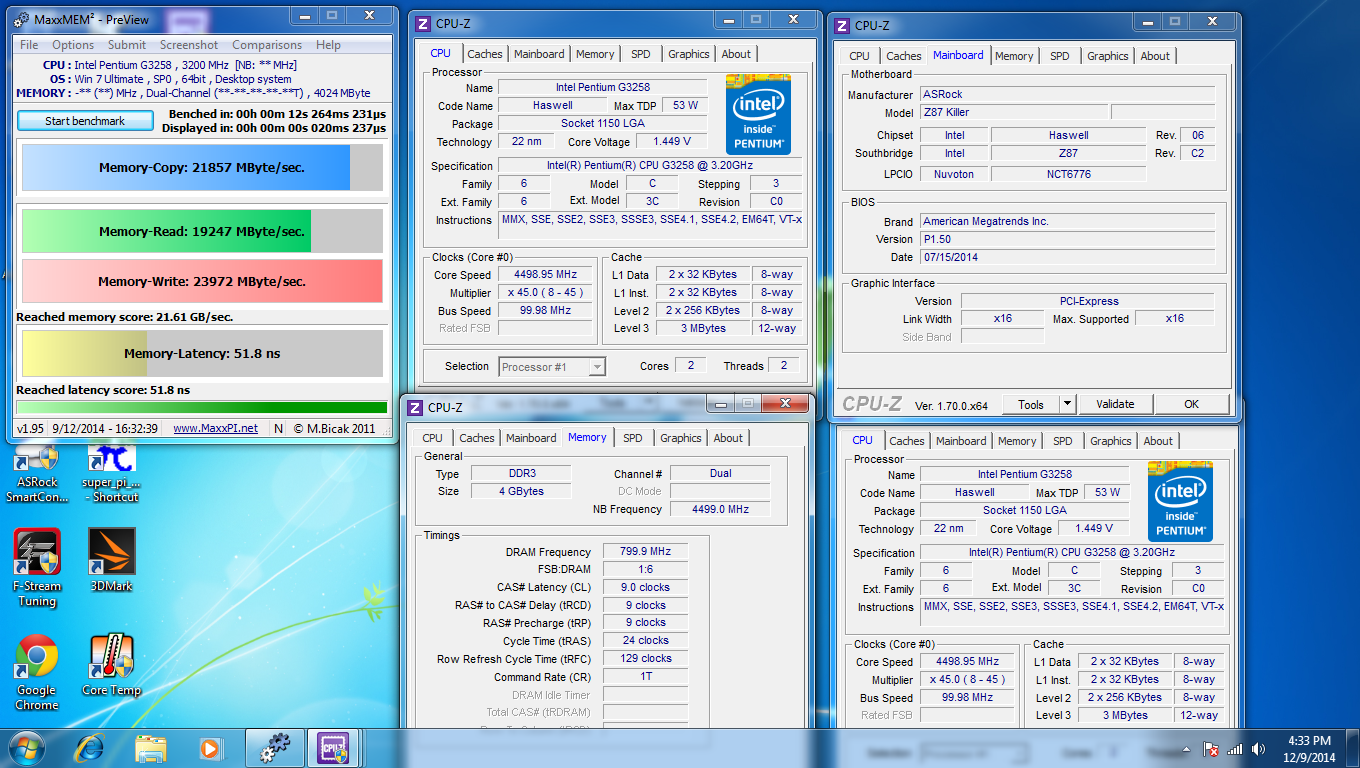Open Internet Explorer from taskbar
The height and width of the screenshot is (768, 1360).
[x=91, y=747]
